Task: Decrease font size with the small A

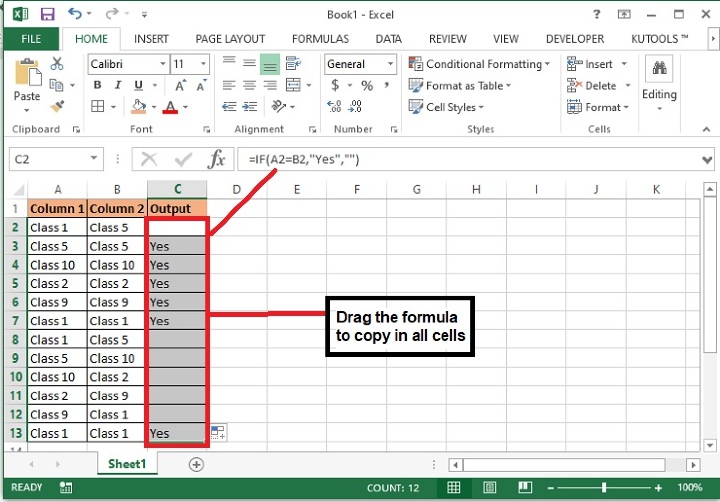Action: point(201,85)
